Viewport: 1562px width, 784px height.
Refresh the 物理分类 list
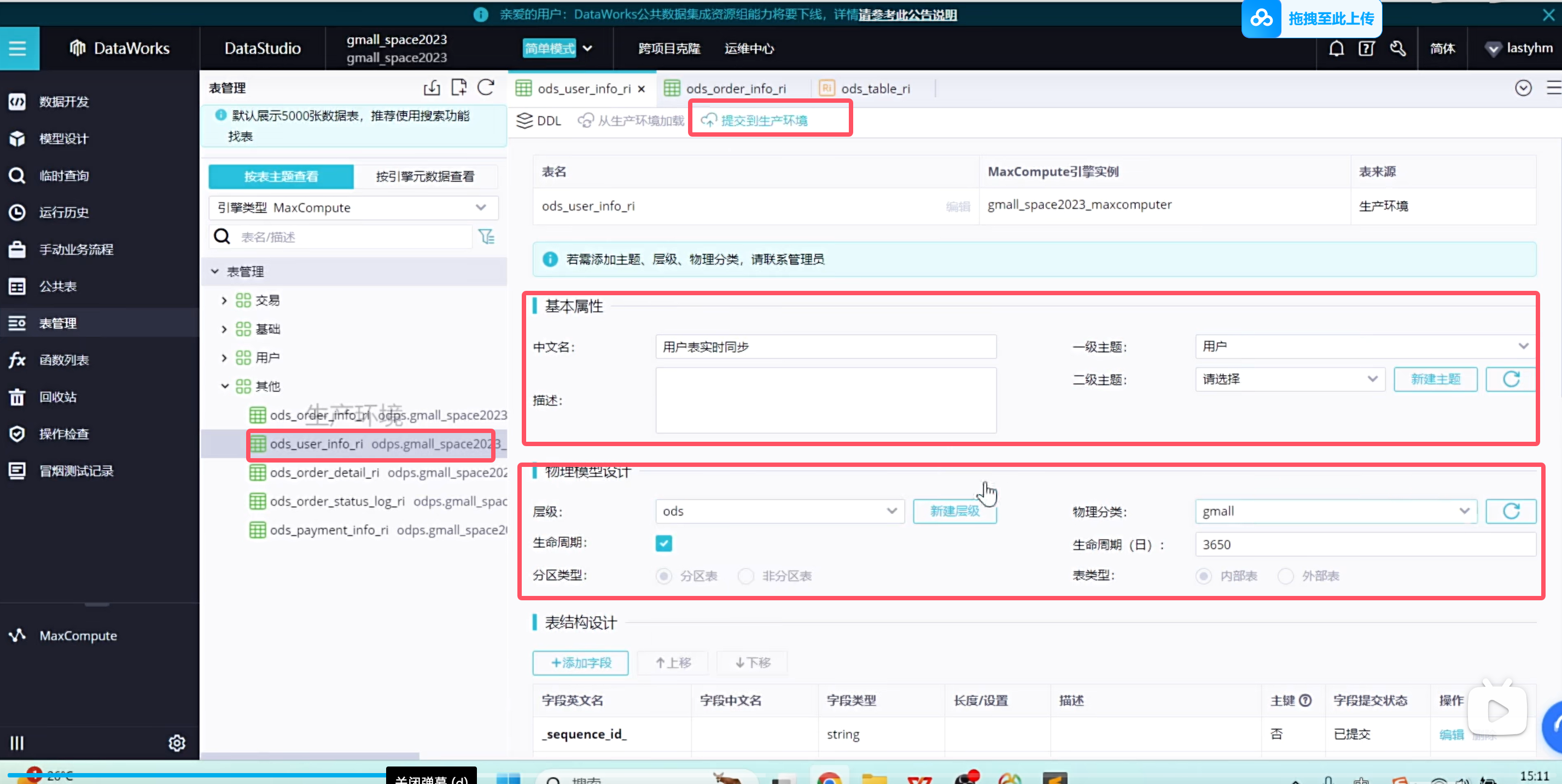[1511, 511]
